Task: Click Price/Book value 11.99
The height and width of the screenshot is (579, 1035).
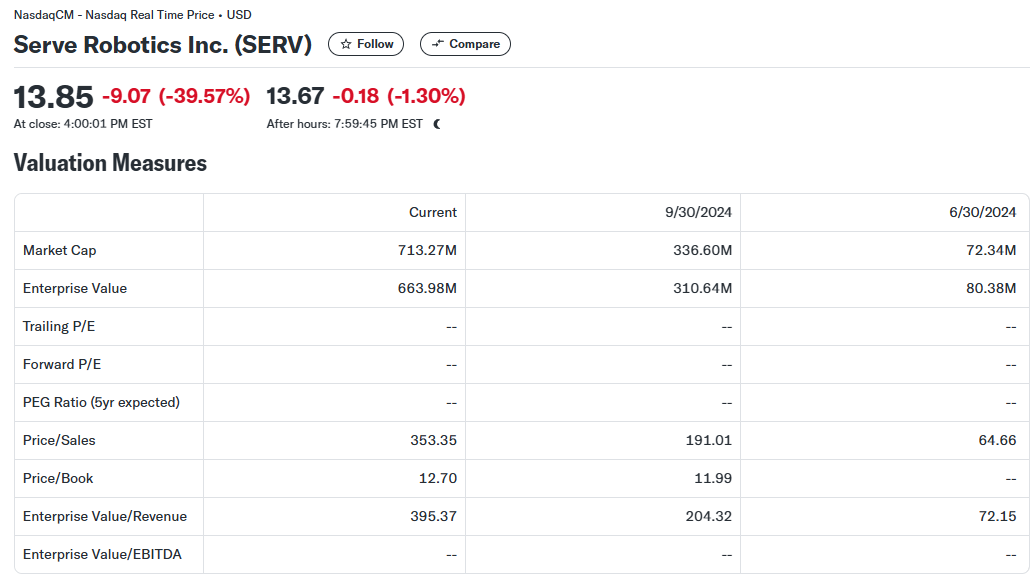Action: pos(713,479)
